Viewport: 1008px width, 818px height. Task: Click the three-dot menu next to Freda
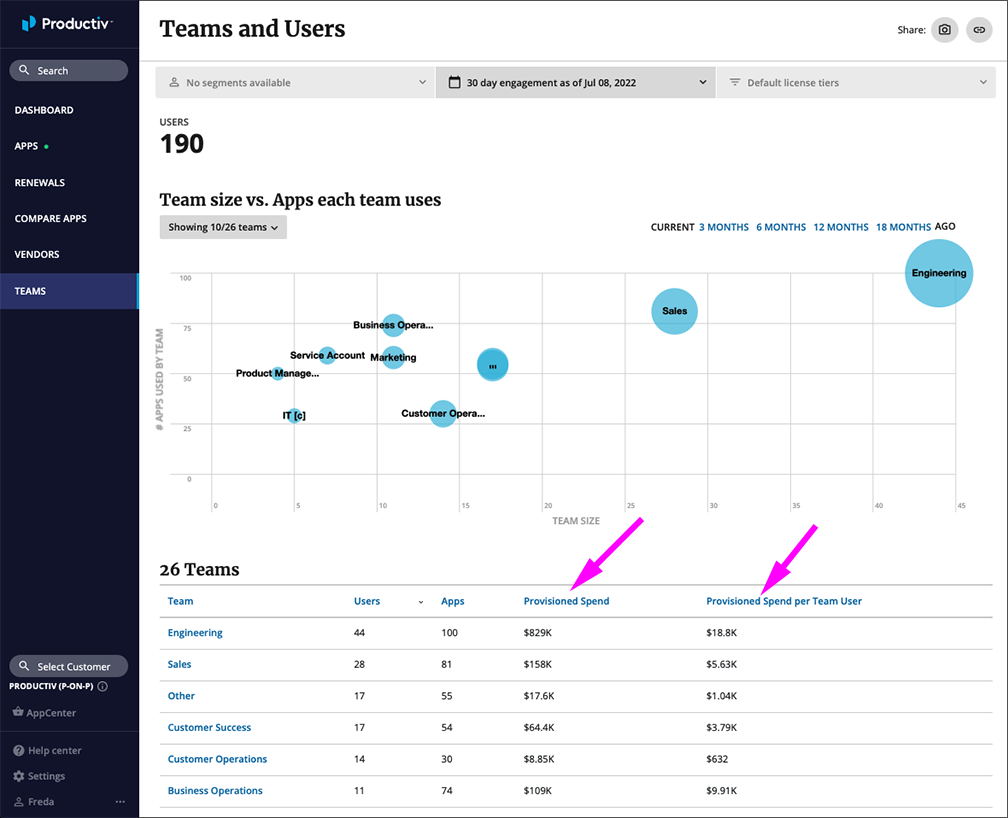120,802
